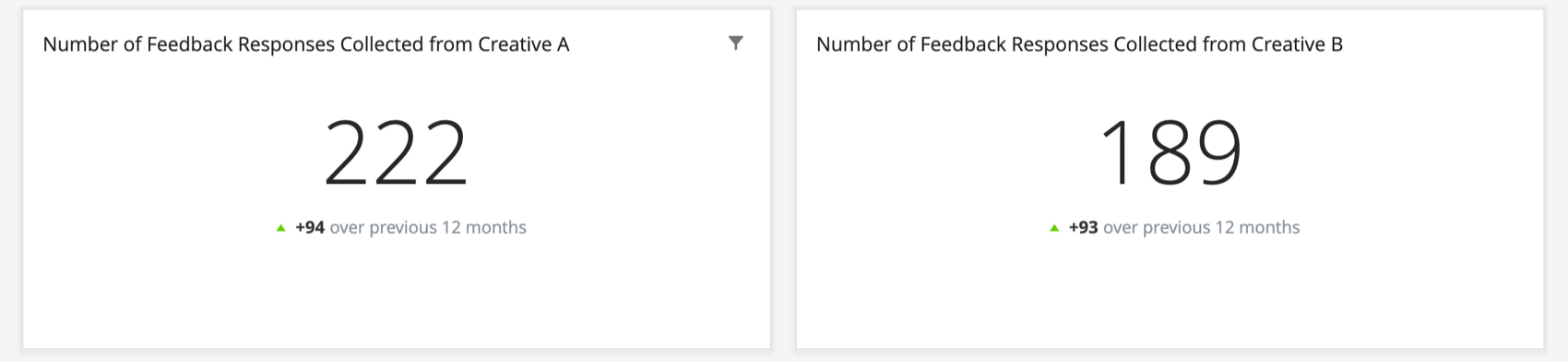Click 'over previous 12 months' under 222
Image resolution: width=1568 pixels, height=362 pixels.
click(x=428, y=227)
